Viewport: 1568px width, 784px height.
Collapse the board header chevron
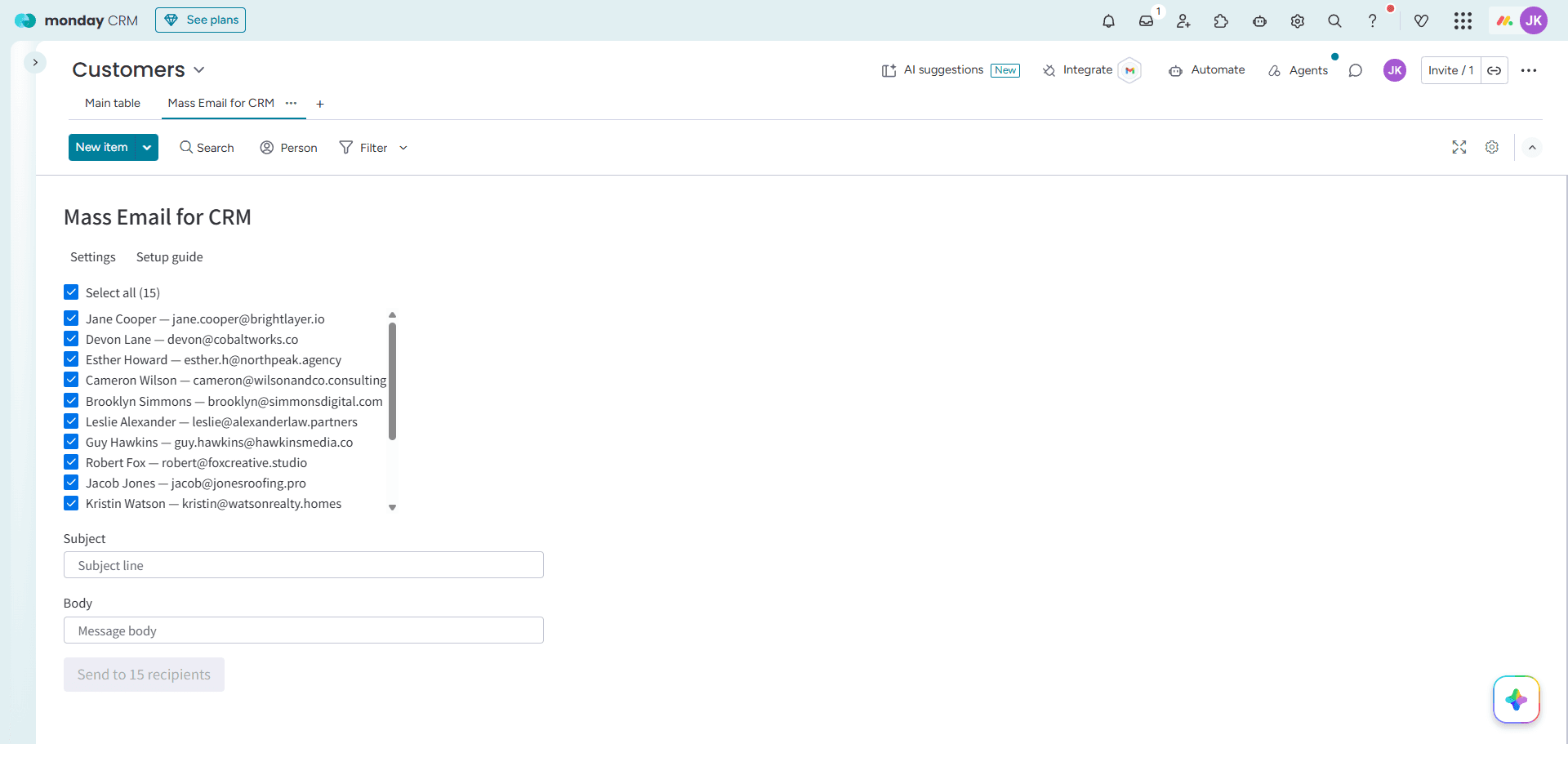coord(1532,148)
